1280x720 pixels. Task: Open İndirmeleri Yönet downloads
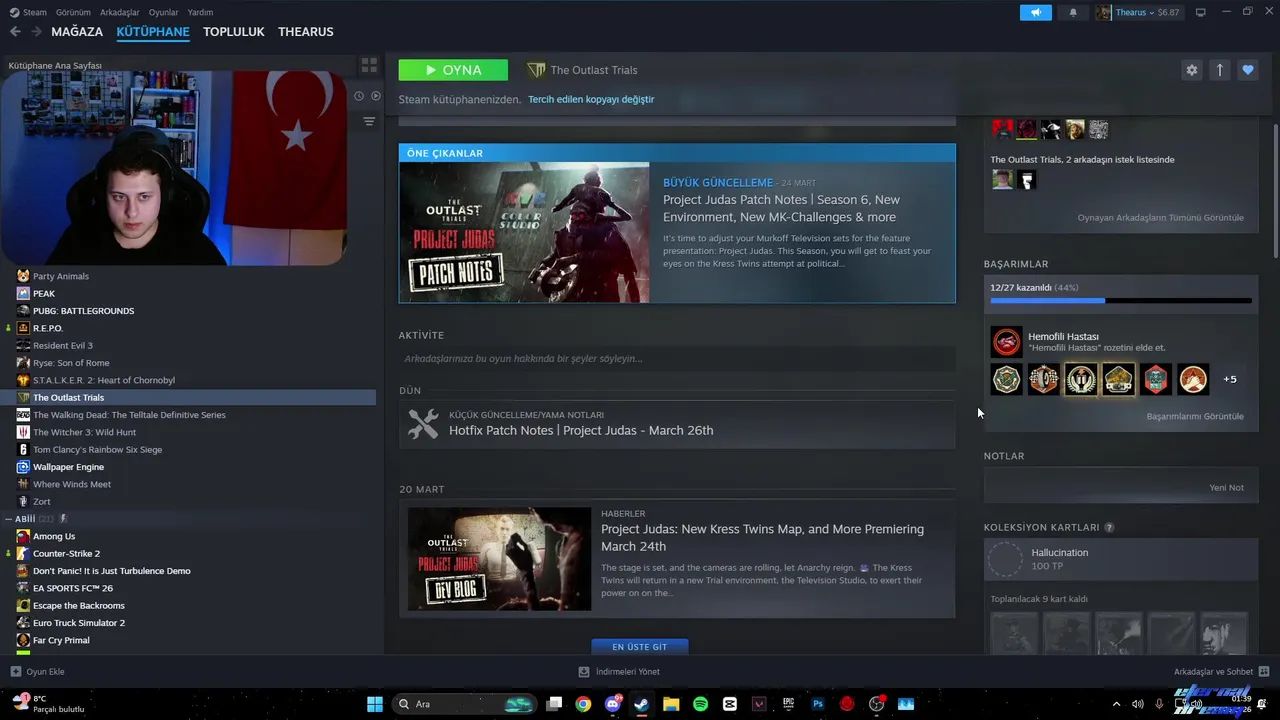tap(619, 672)
